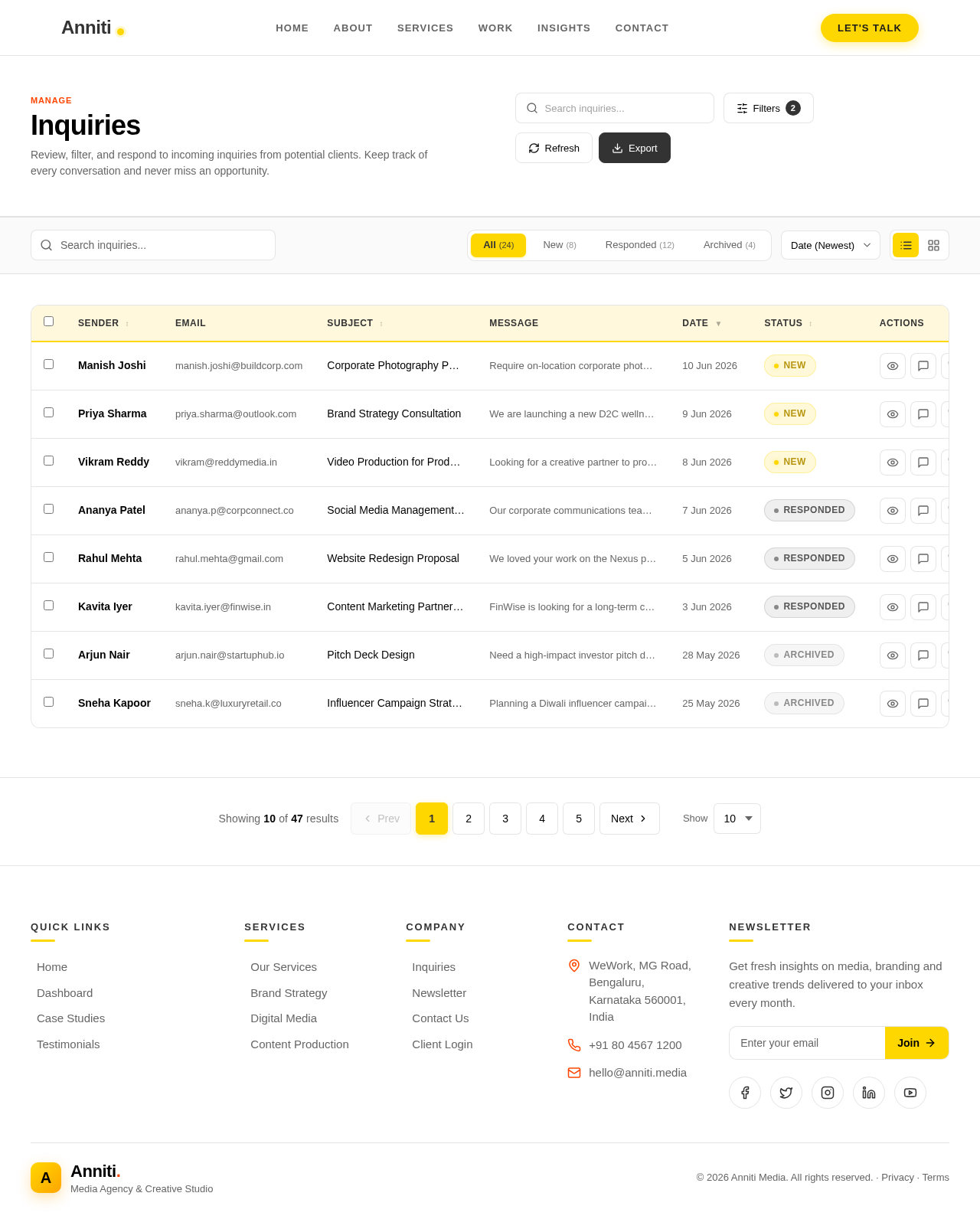View Priya Sharma's inquiry with eye icon
The image size is (980, 1219).
tap(893, 414)
